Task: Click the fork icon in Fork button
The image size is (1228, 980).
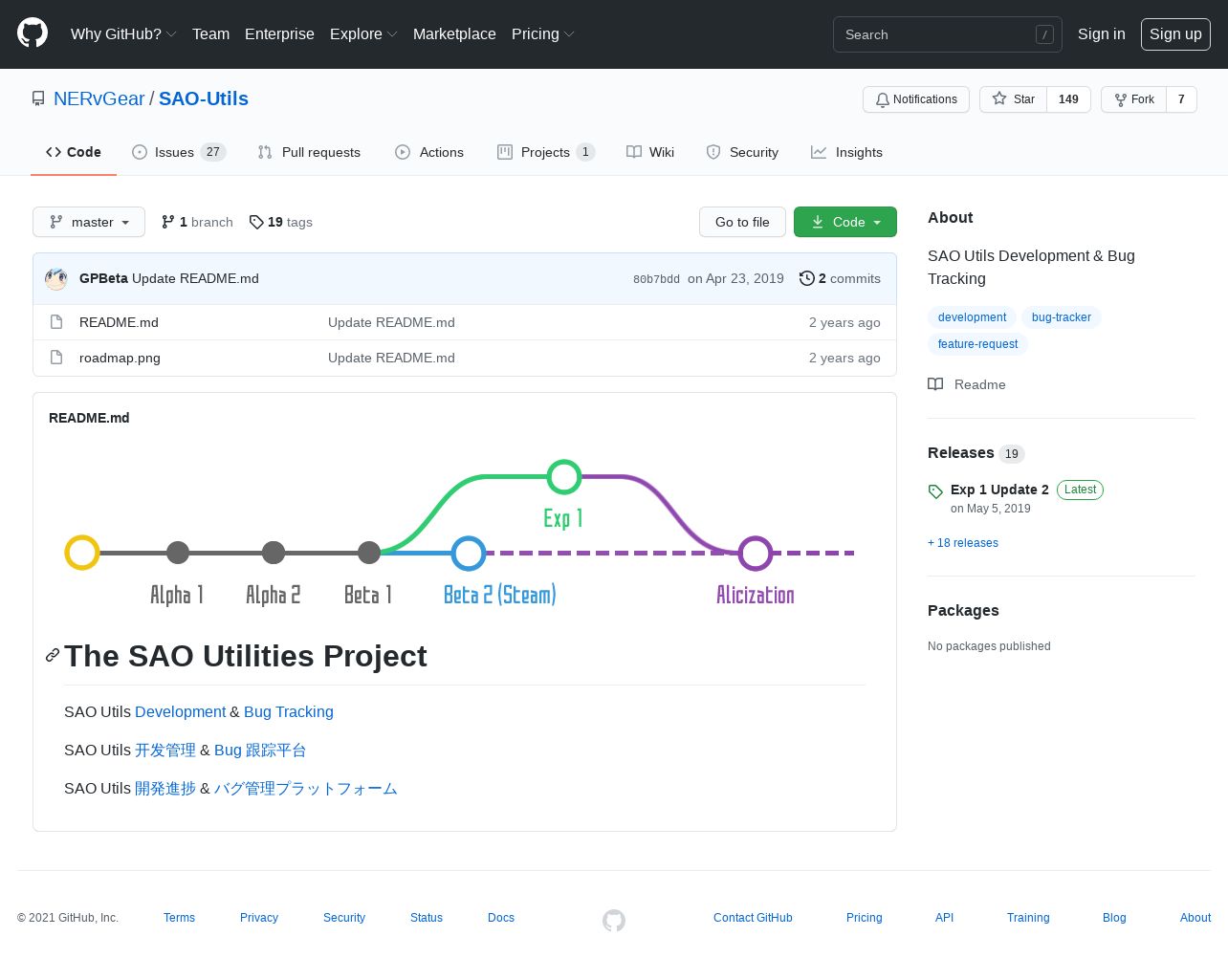Action: [x=1120, y=99]
